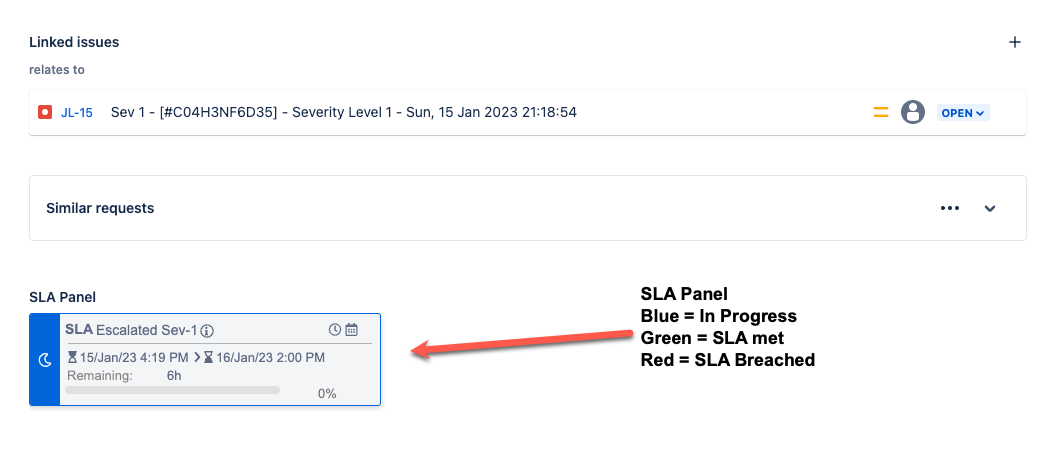This screenshot has height=454, width=1046.
Task: Click the moon icon on blue SLA bar
Action: pos(45,360)
